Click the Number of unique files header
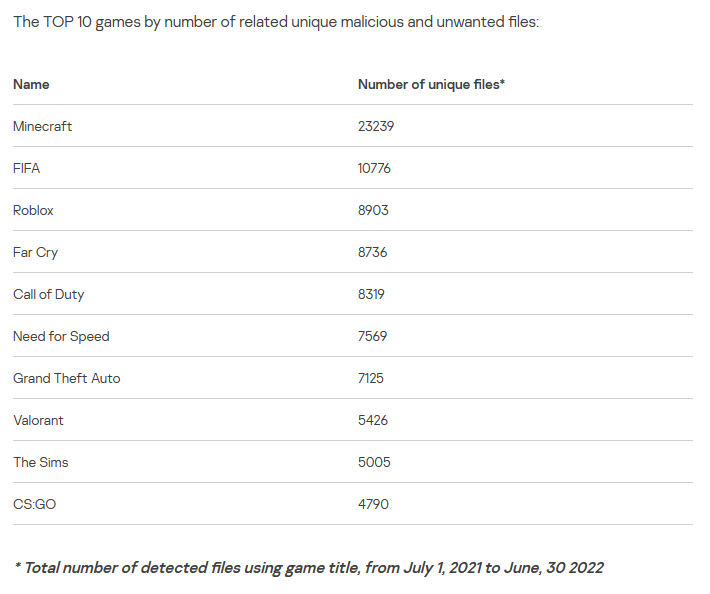The width and height of the screenshot is (710, 594). [x=431, y=85]
